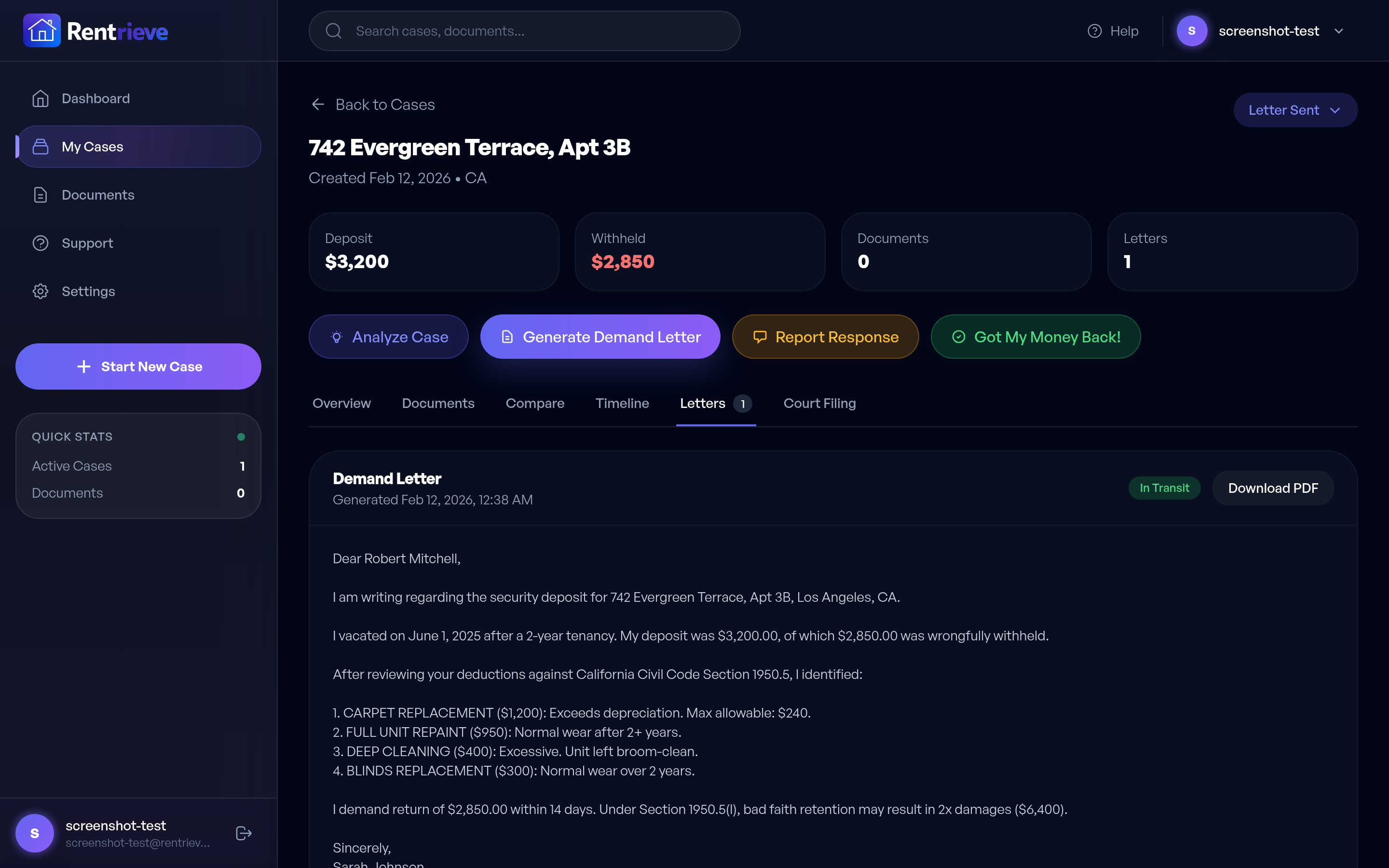The width and height of the screenshot is (1389, 868).
Task: Open the Court Filing tab
Action: [x=819, y=404]
